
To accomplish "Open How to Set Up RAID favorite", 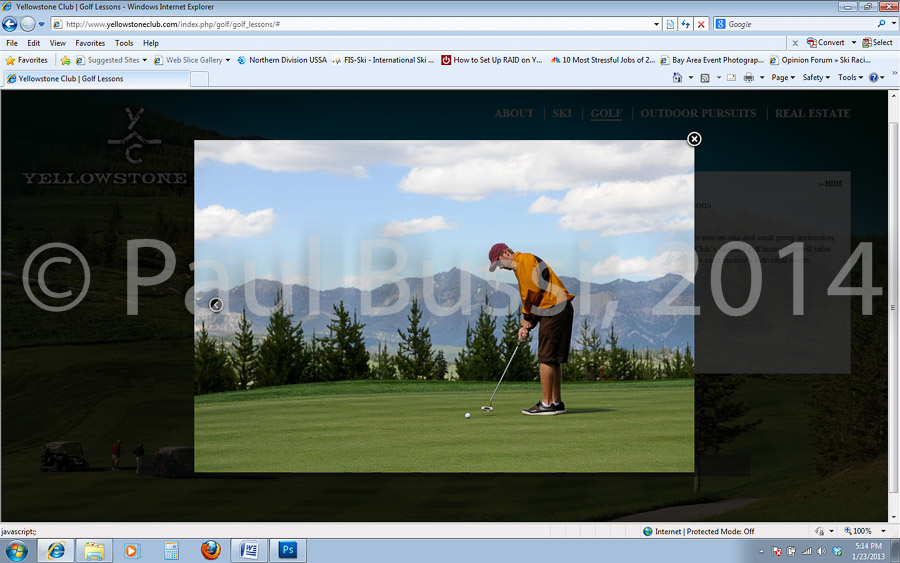I will point(491,60).
